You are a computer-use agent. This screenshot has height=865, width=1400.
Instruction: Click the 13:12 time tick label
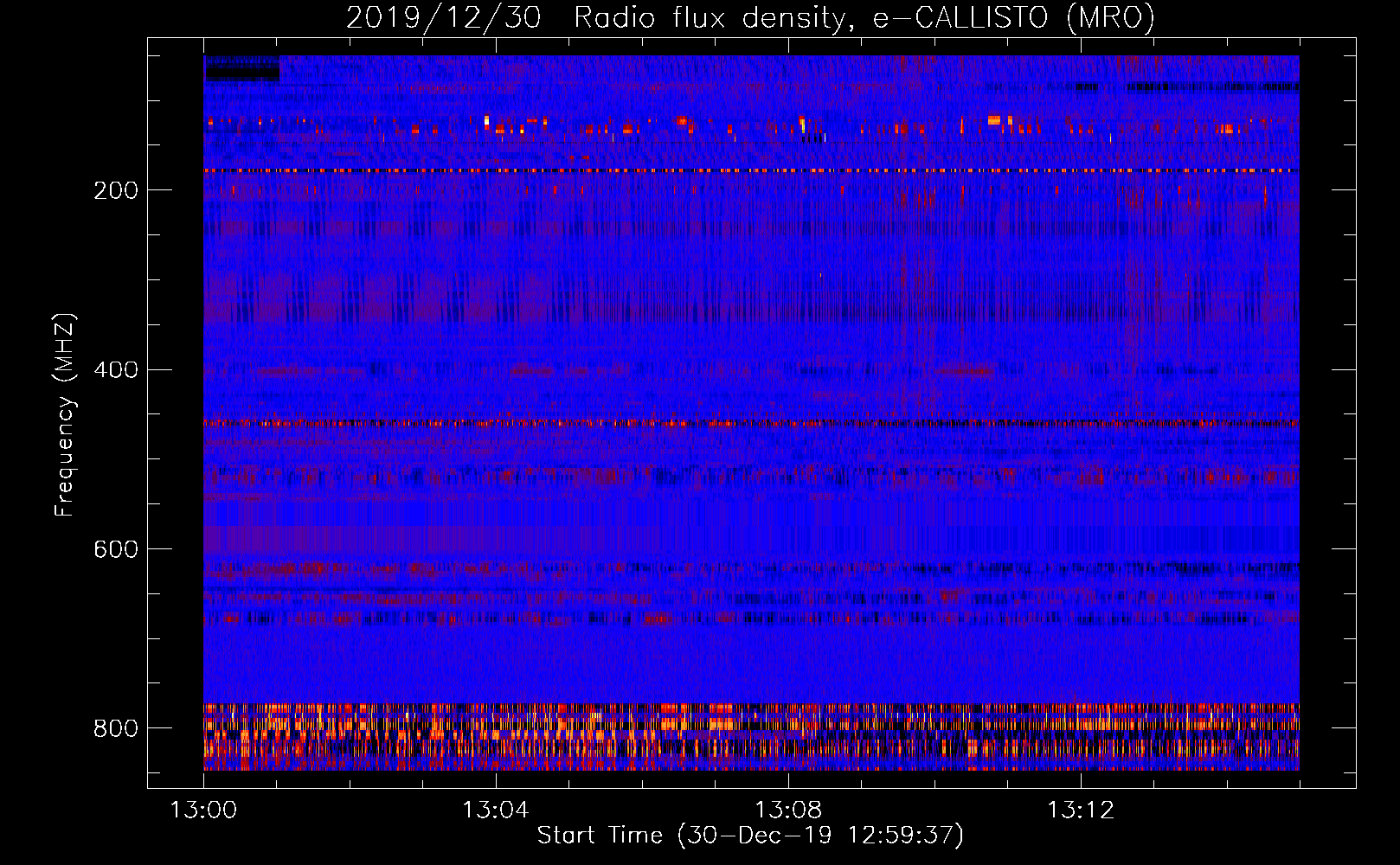(1081, 811)
